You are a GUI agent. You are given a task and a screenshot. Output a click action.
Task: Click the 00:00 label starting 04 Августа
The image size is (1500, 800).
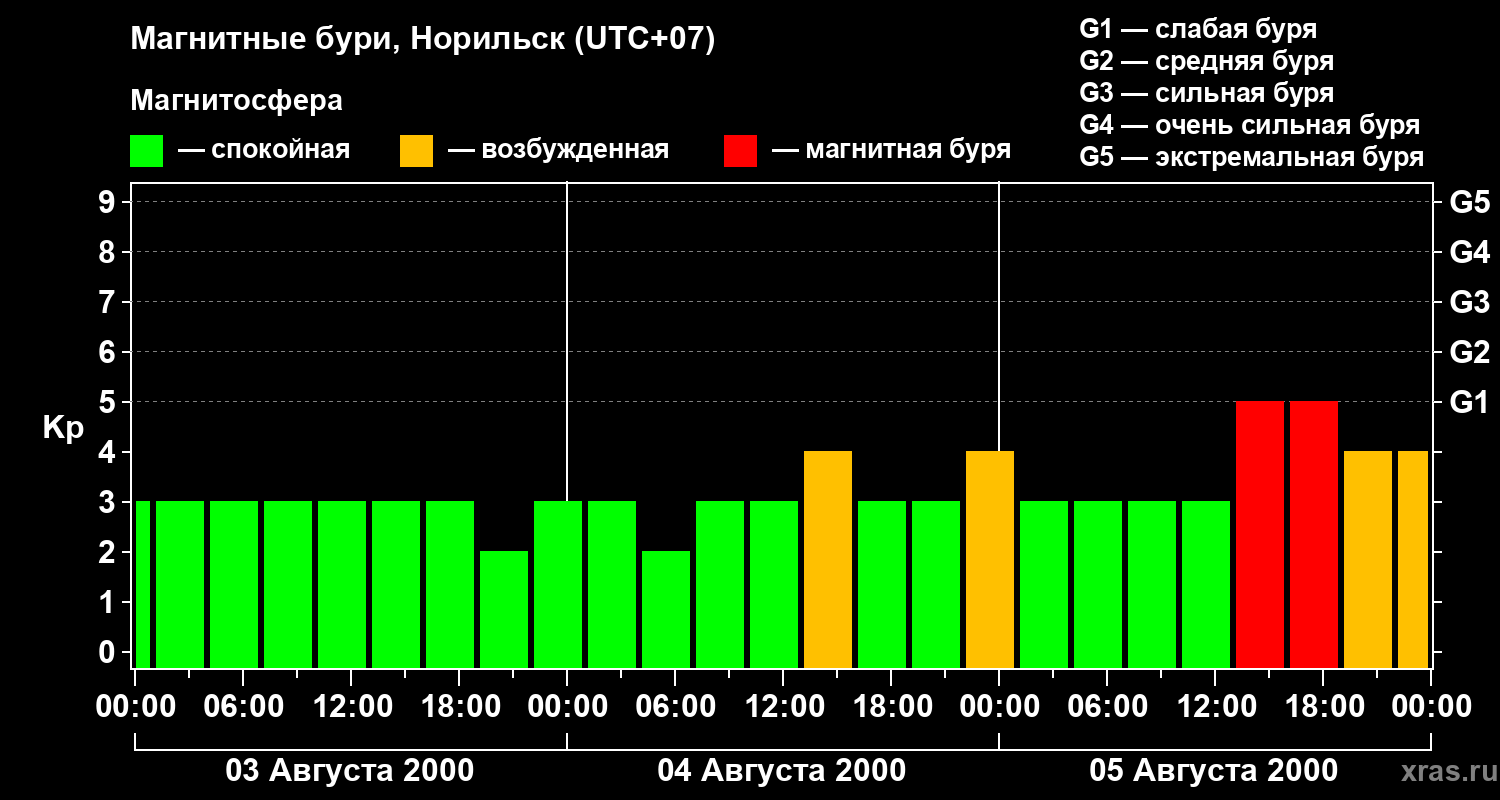pyautogui.click(x=567, y=706)
